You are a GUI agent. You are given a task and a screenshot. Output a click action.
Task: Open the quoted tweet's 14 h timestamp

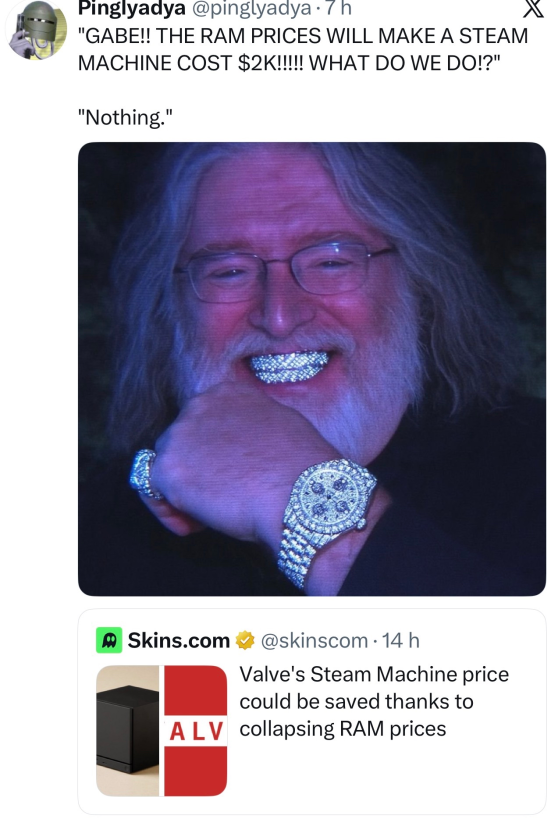(401, 641)
